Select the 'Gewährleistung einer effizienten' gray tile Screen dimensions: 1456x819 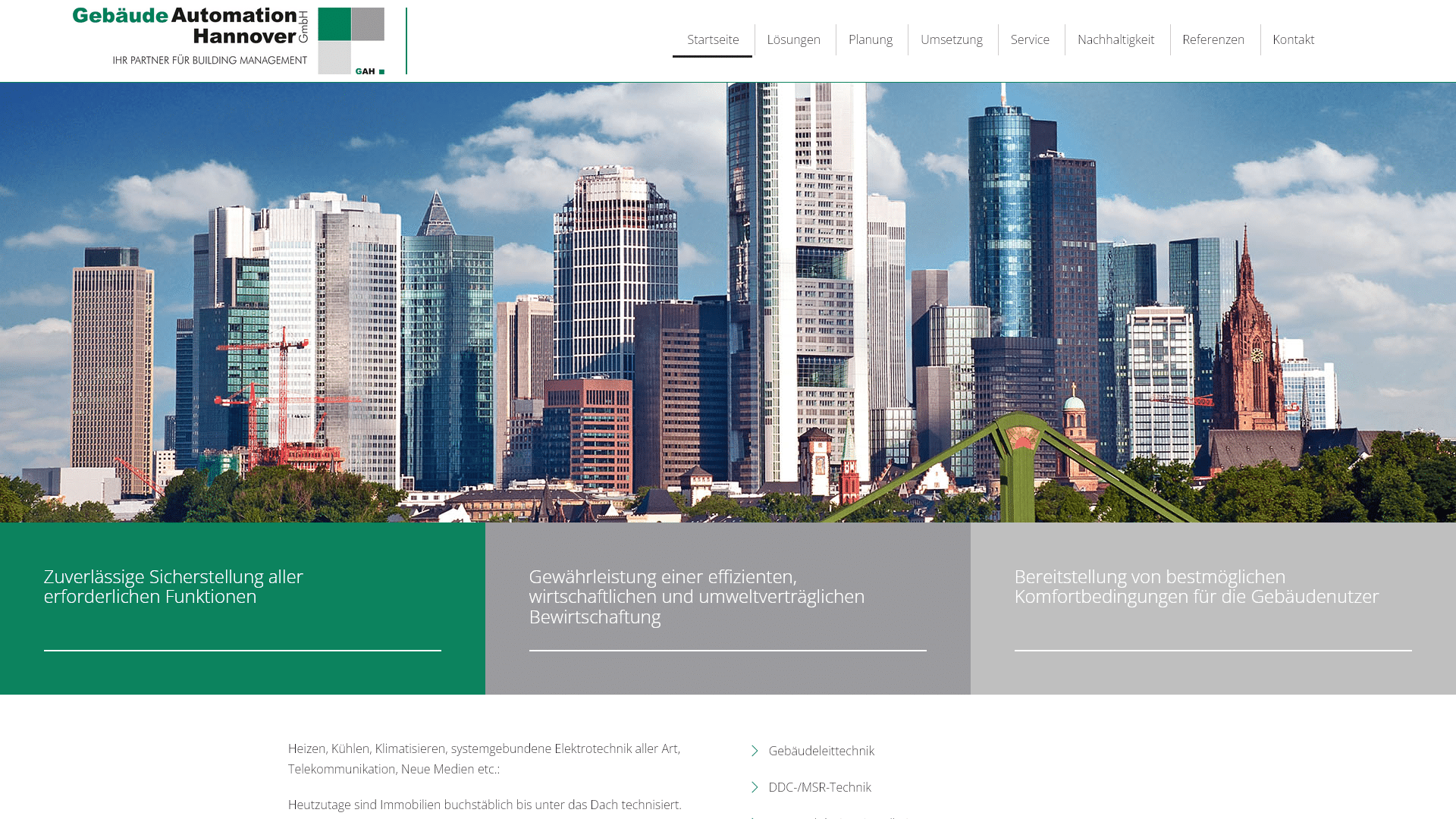click(728, 608)
